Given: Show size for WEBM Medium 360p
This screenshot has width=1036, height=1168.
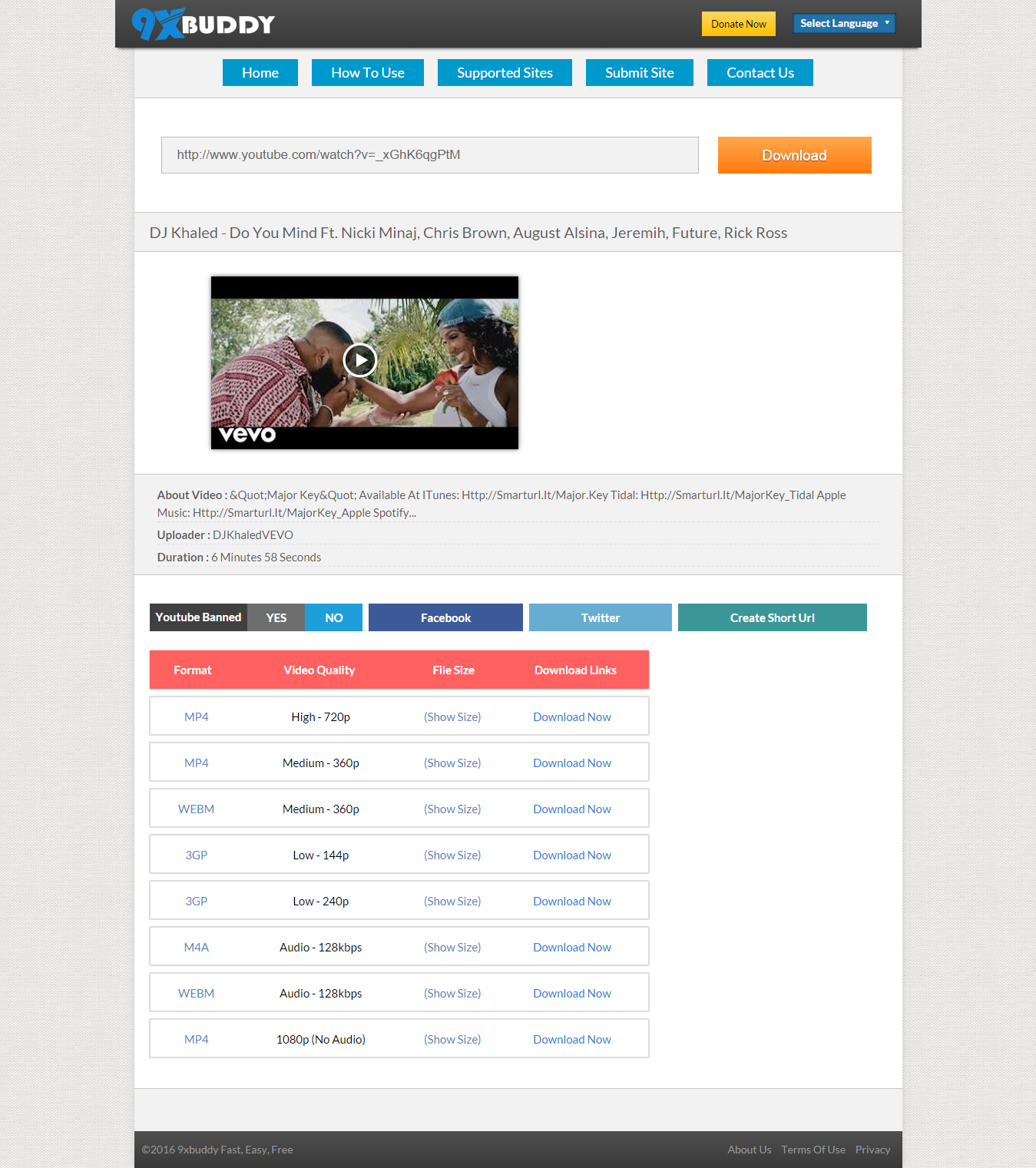Looking at the screenshot, I should pyautogui.click(x=452, y=809).
